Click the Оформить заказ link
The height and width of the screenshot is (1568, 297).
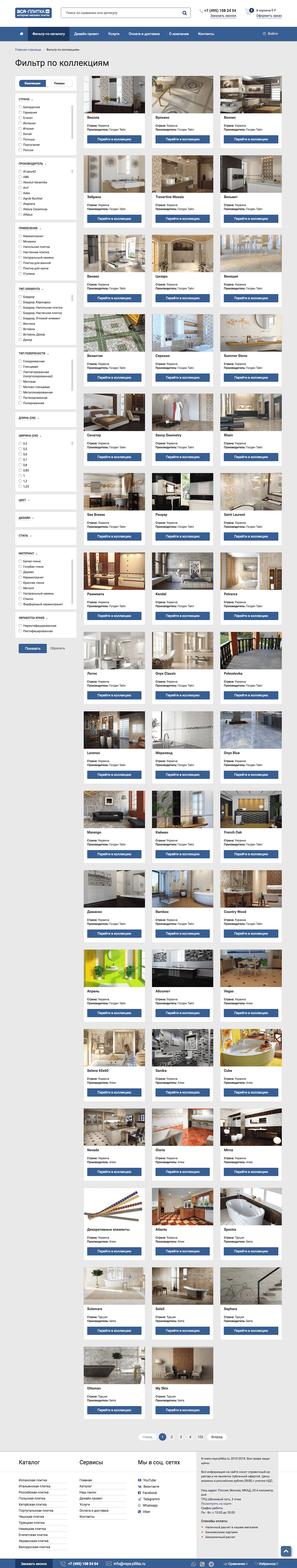(x=269, y=16)
